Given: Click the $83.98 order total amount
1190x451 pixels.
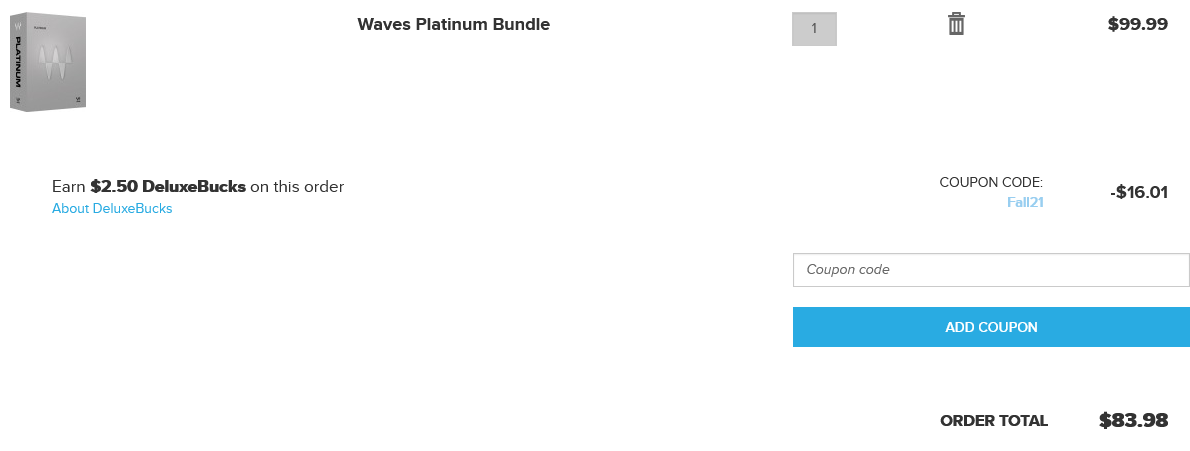Looking at the screenshot, I should click(1133, 421).
